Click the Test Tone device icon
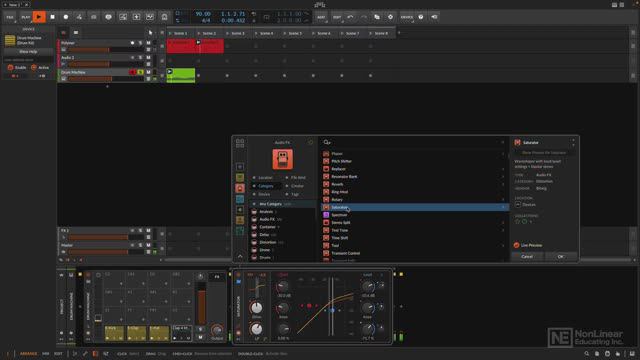The height and width of the screenshot is (360, 640). 326,230
